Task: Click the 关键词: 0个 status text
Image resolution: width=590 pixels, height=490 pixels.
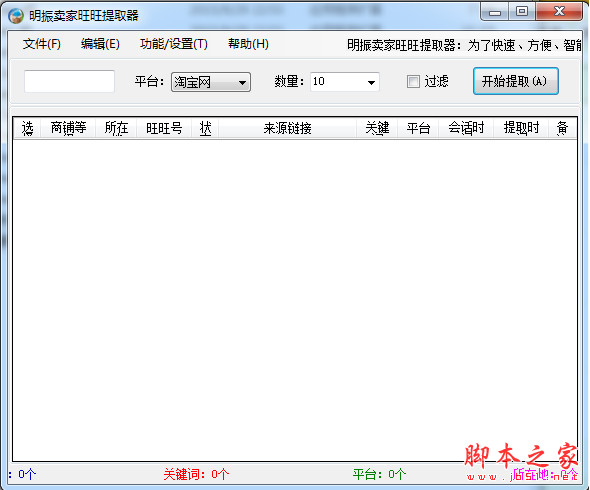Action: [x=196, y=474]
